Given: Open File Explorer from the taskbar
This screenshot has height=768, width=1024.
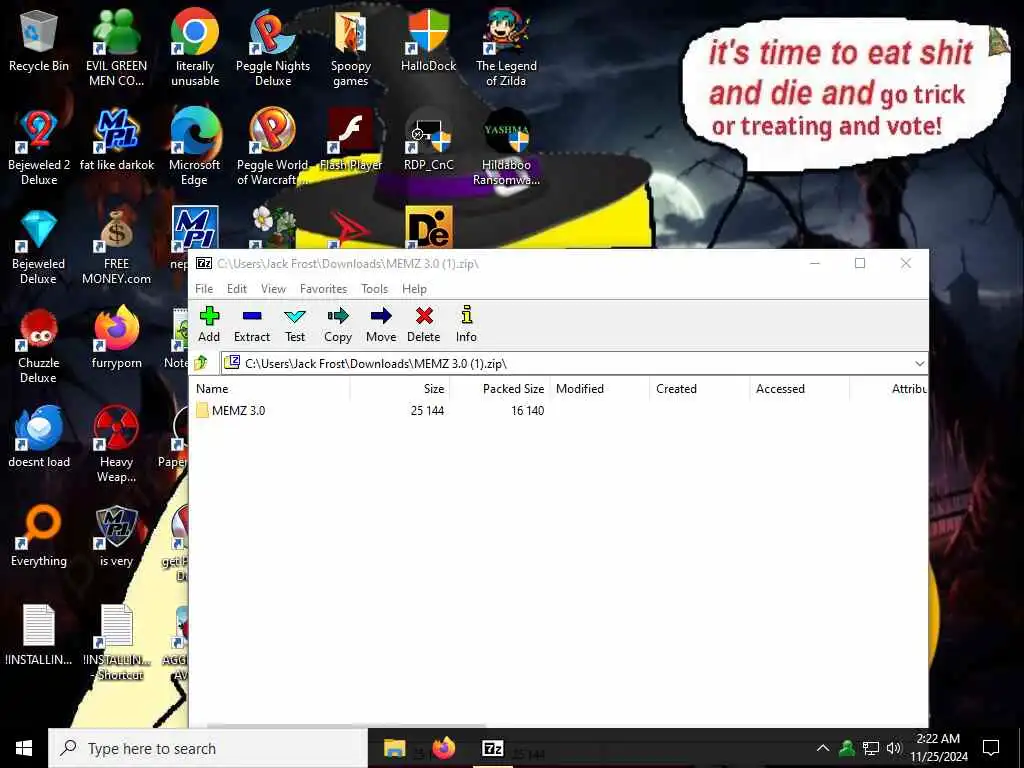Looking at the screenshot, I should (394, 748).
